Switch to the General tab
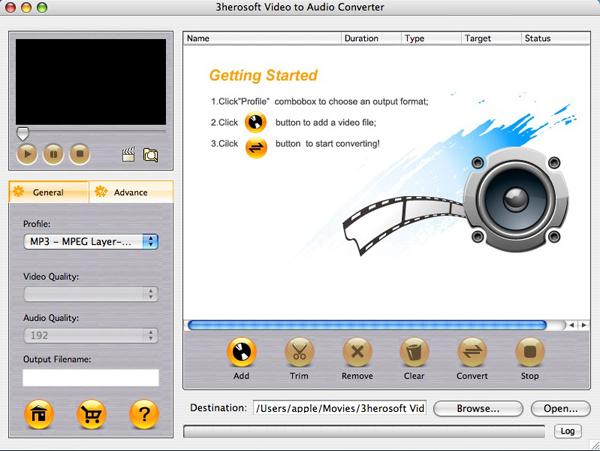This screenshot has width=600, height=451. (x=49, y=192)
